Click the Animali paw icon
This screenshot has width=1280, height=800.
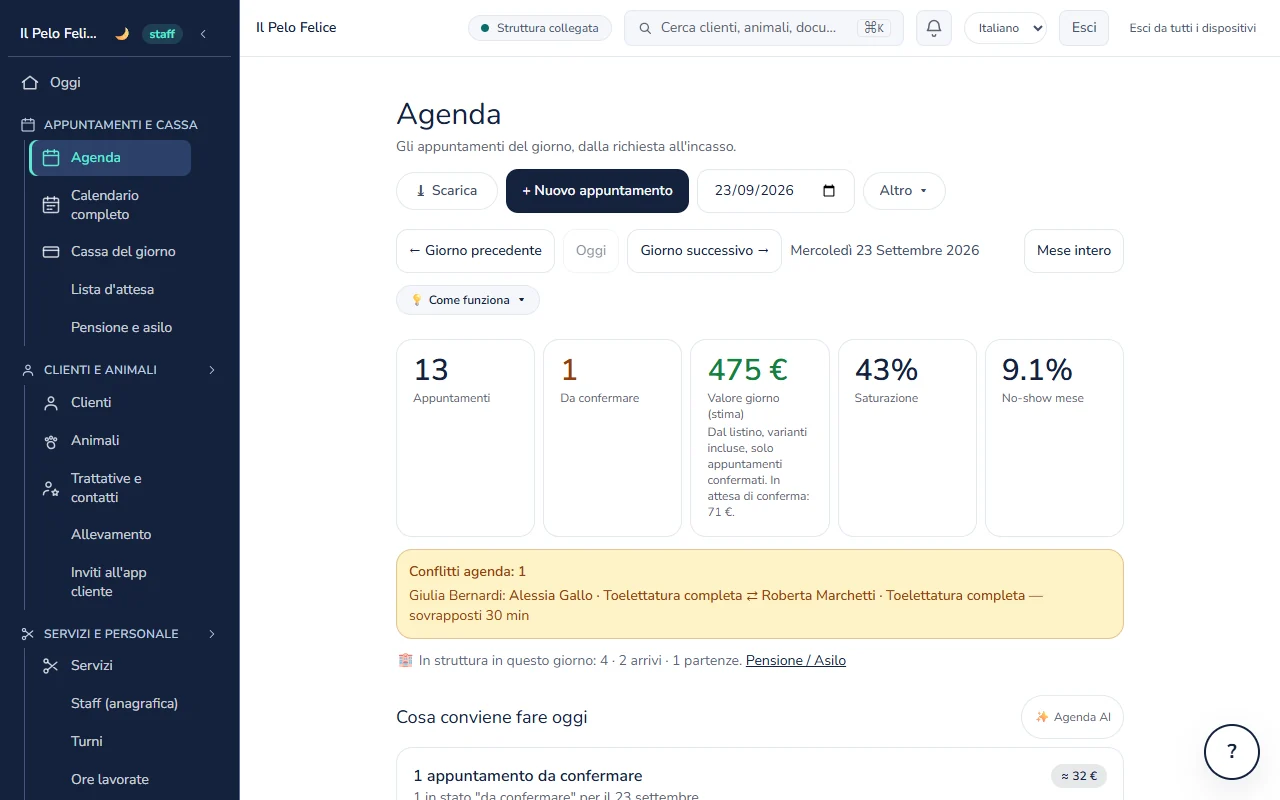pyautogui.click(x=51, y=441)
